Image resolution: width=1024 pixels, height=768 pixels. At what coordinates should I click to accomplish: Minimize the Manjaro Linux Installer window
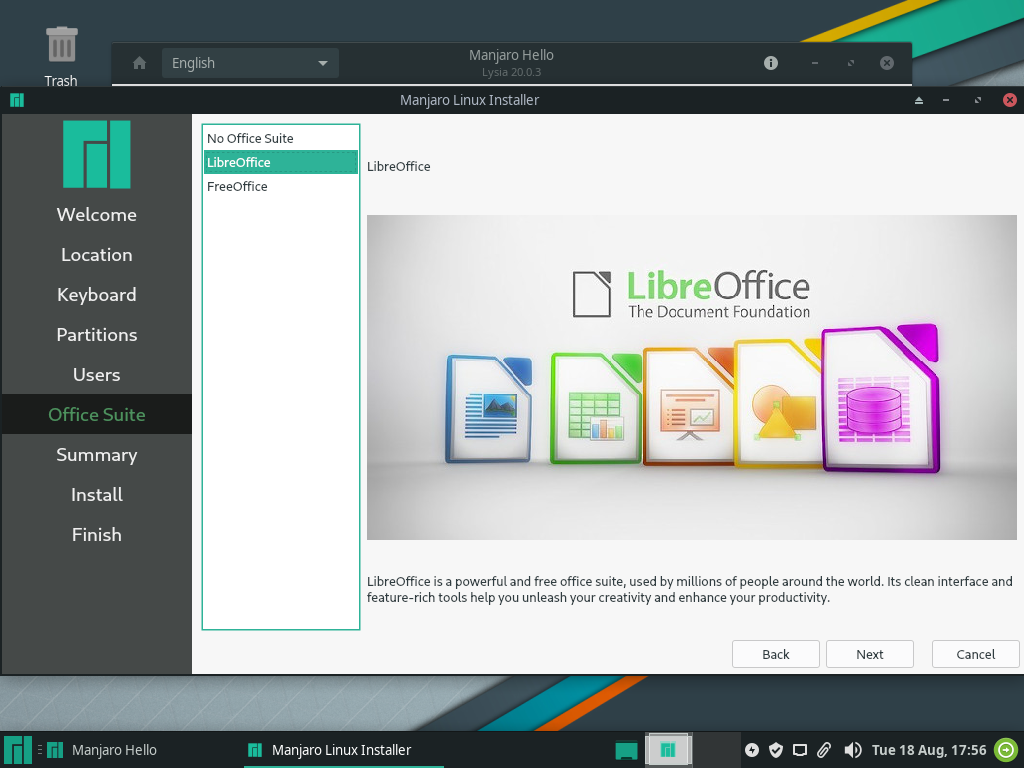[x=946, y=100]
